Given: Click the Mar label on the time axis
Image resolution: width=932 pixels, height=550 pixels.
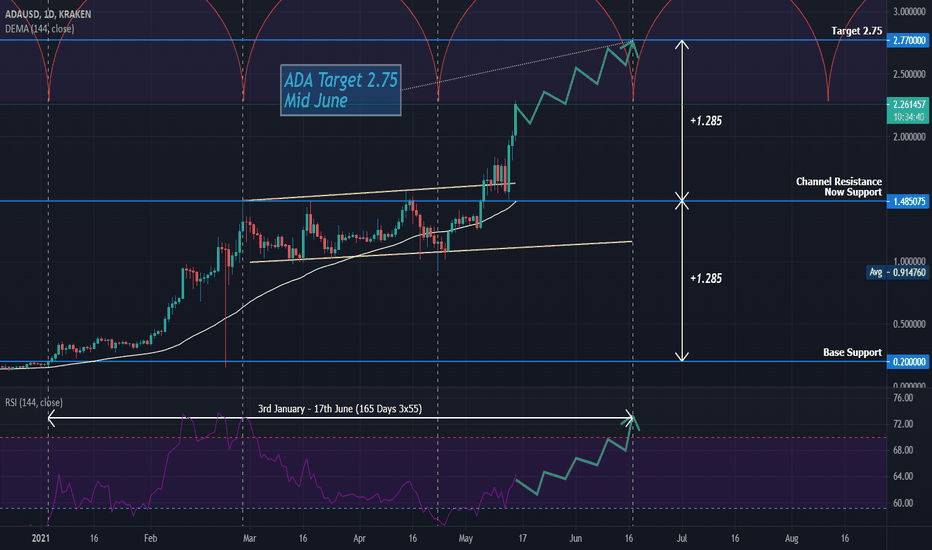Looking at the screenshot, I should tap(250, 539).
